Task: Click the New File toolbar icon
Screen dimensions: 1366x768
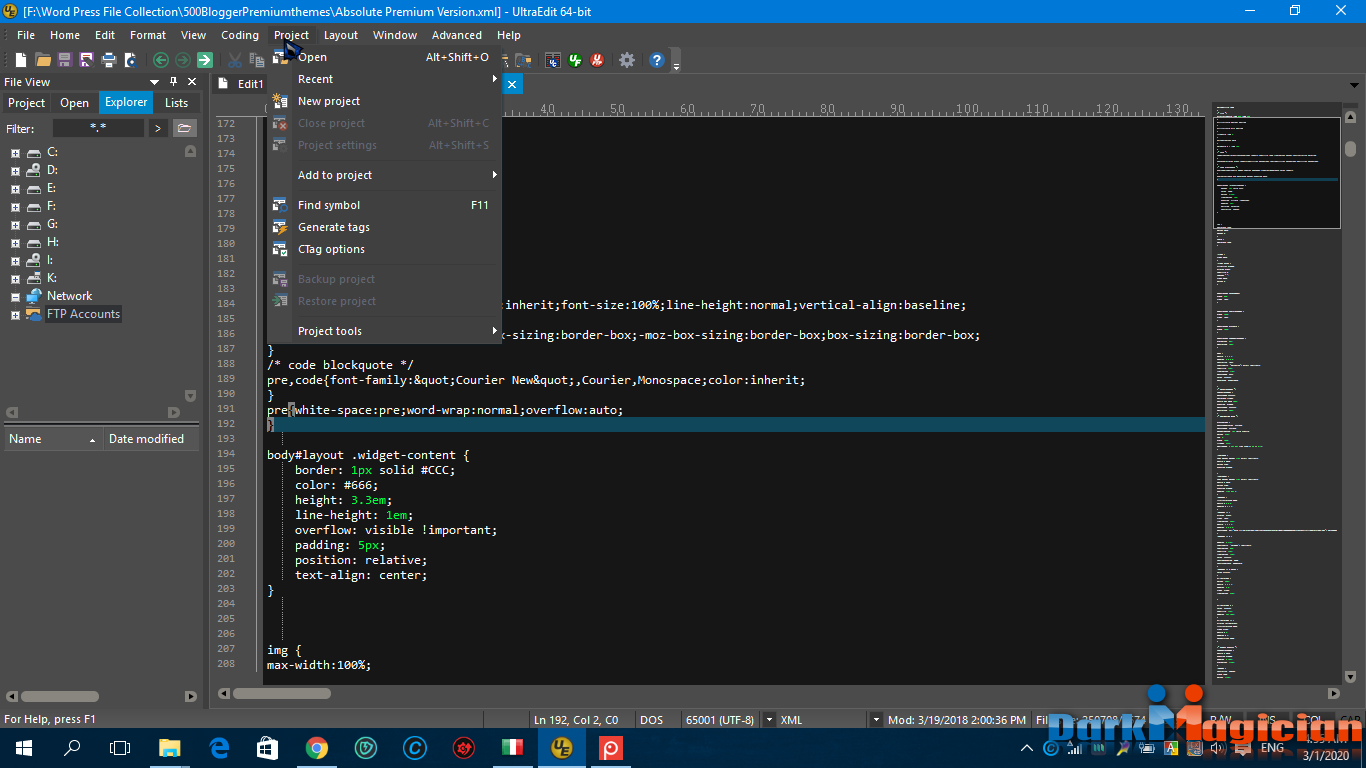Action: pos(21,60)
